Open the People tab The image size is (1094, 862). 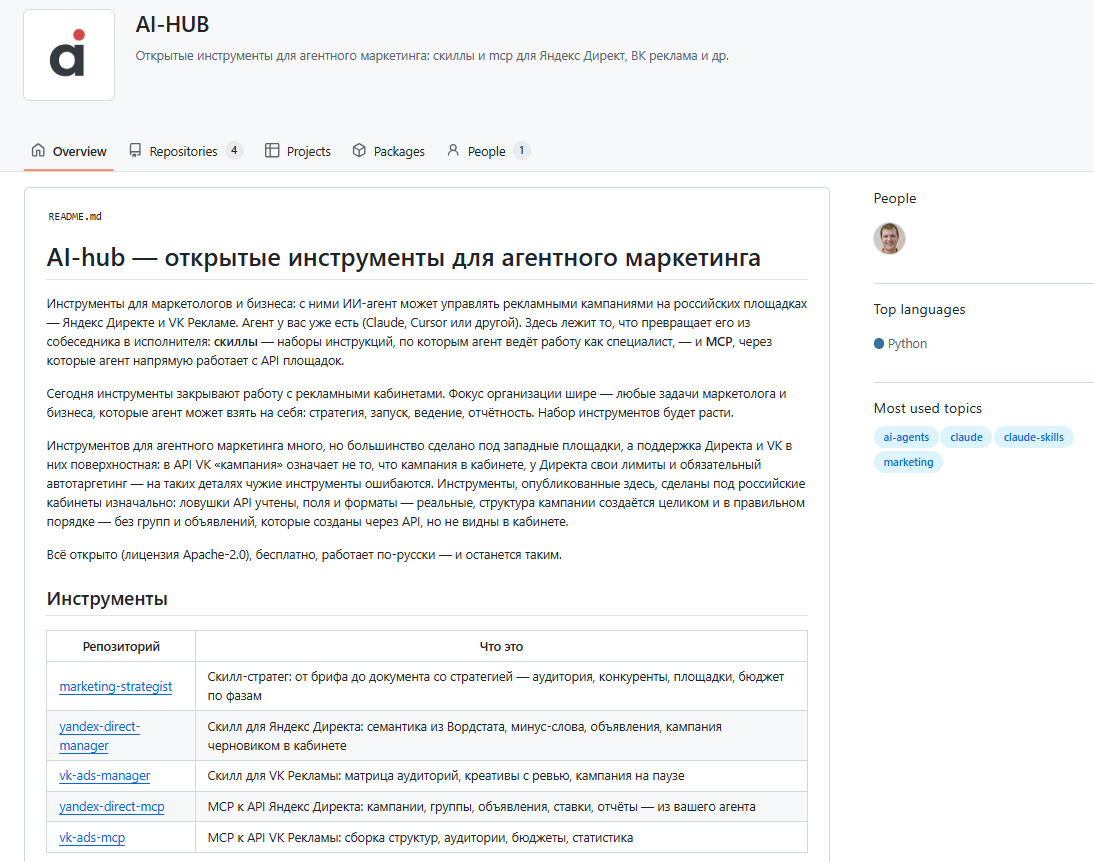click(x=488, y=151)
